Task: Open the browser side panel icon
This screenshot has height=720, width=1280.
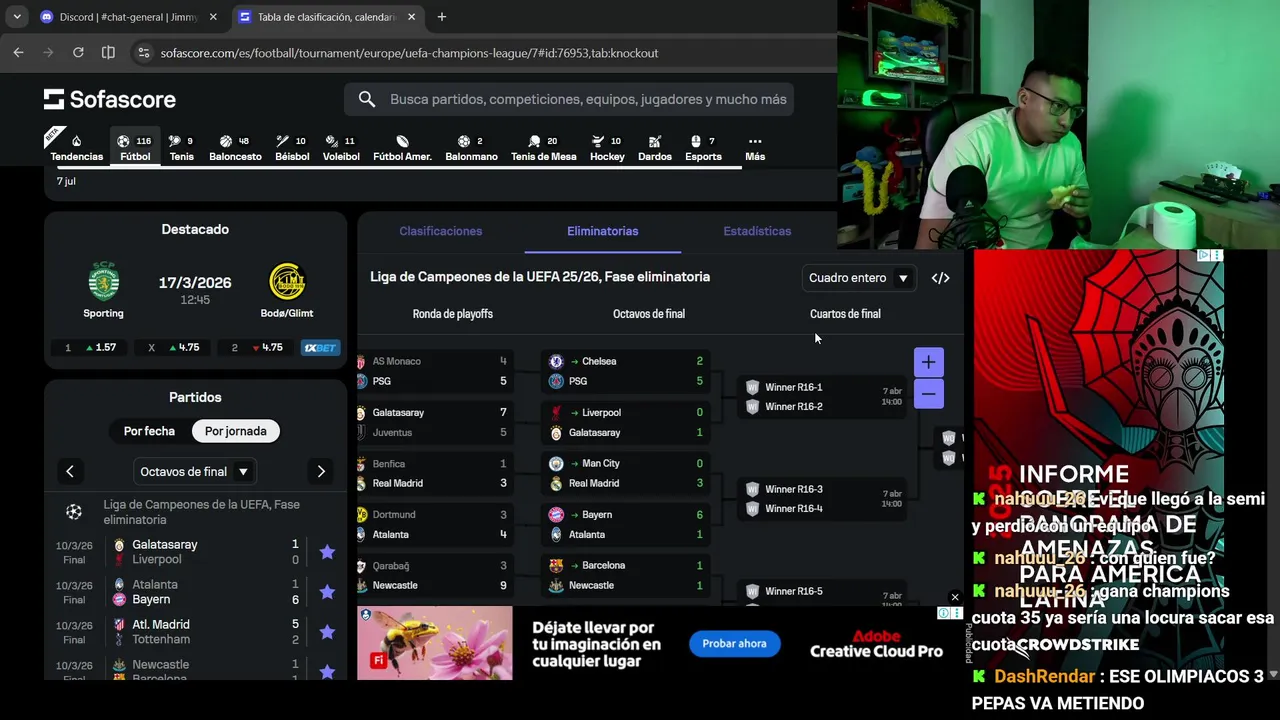Action: coord(108,53)
